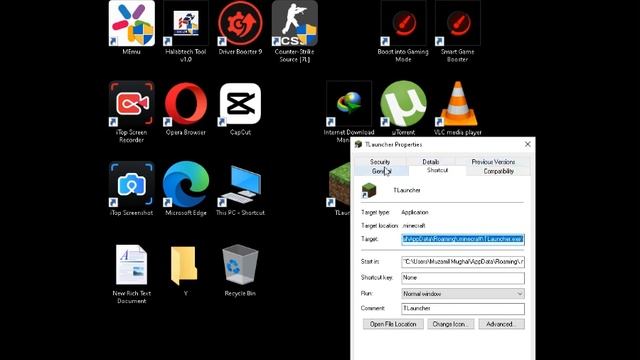Select the folder named Y

tap(184, 265)
